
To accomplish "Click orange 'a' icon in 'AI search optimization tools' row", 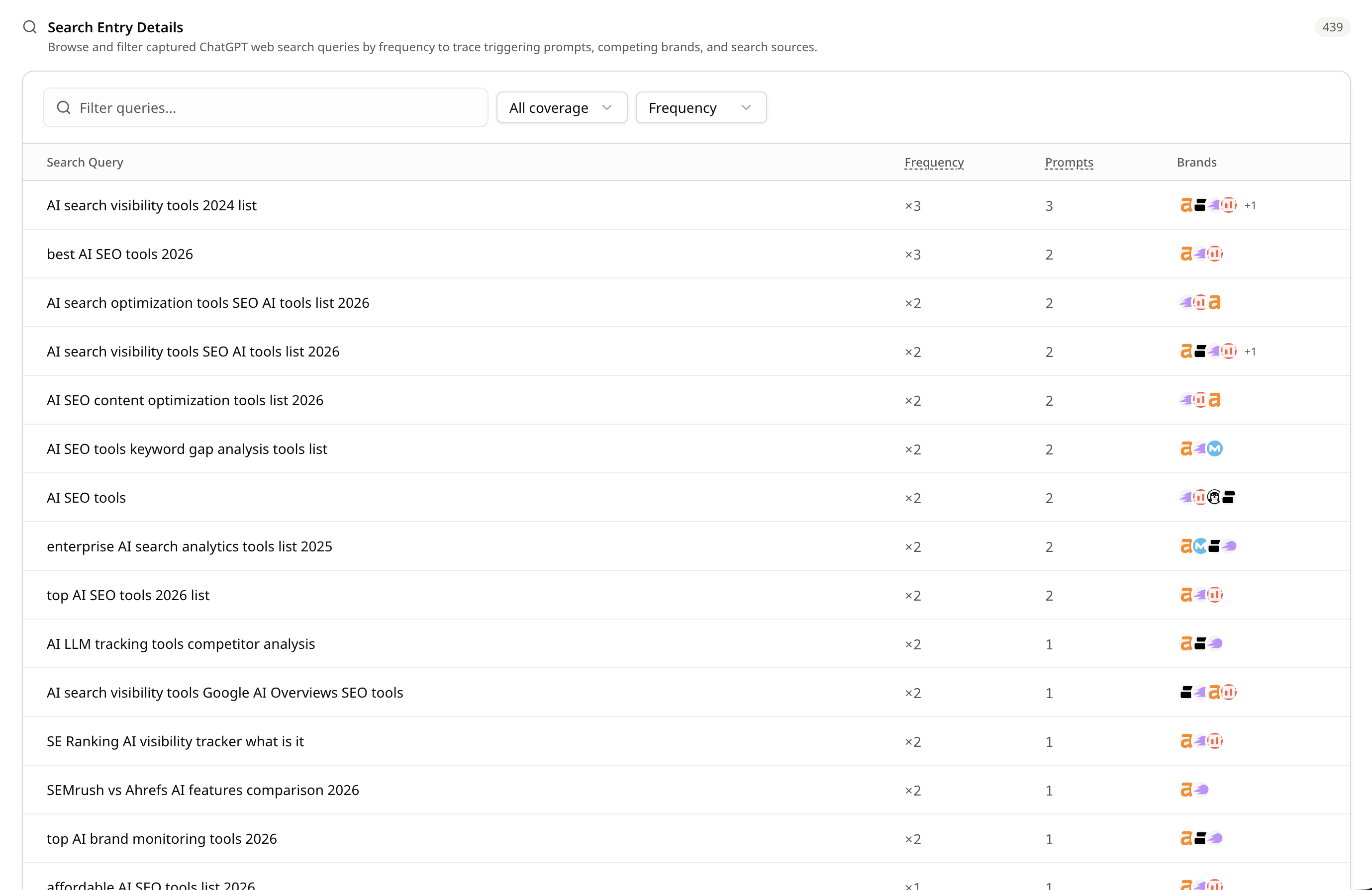I will tap(1215, 302).
